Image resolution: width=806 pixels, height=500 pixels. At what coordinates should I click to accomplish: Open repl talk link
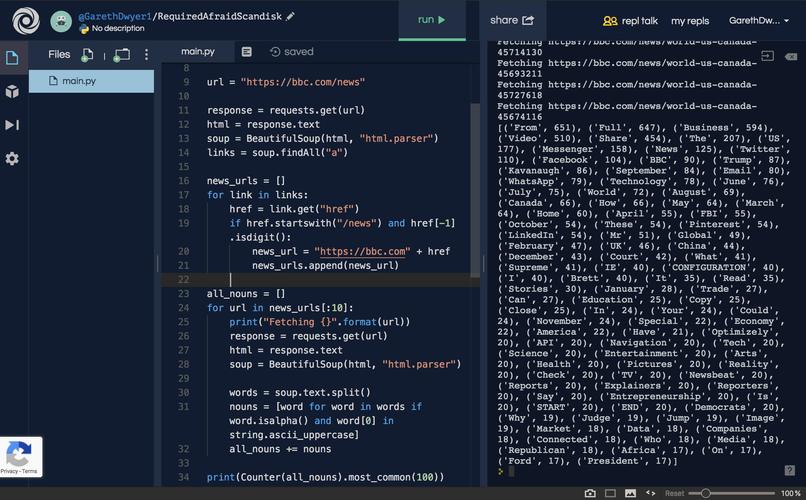click(630, 21)
